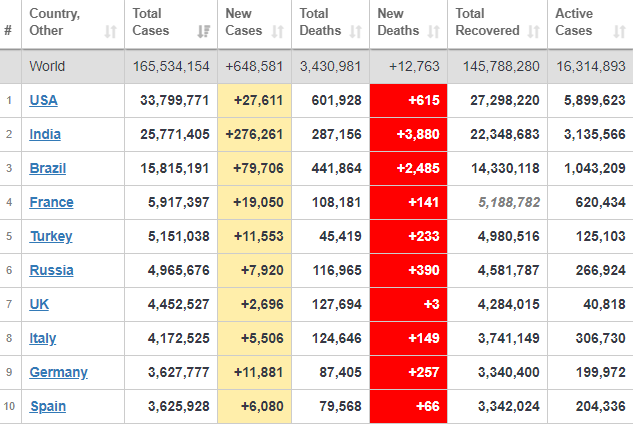Image resolution: width=633 pixels, height=424 pixels.
Task: Sort by Total Cases column arrows
Action: click(204, 31)
